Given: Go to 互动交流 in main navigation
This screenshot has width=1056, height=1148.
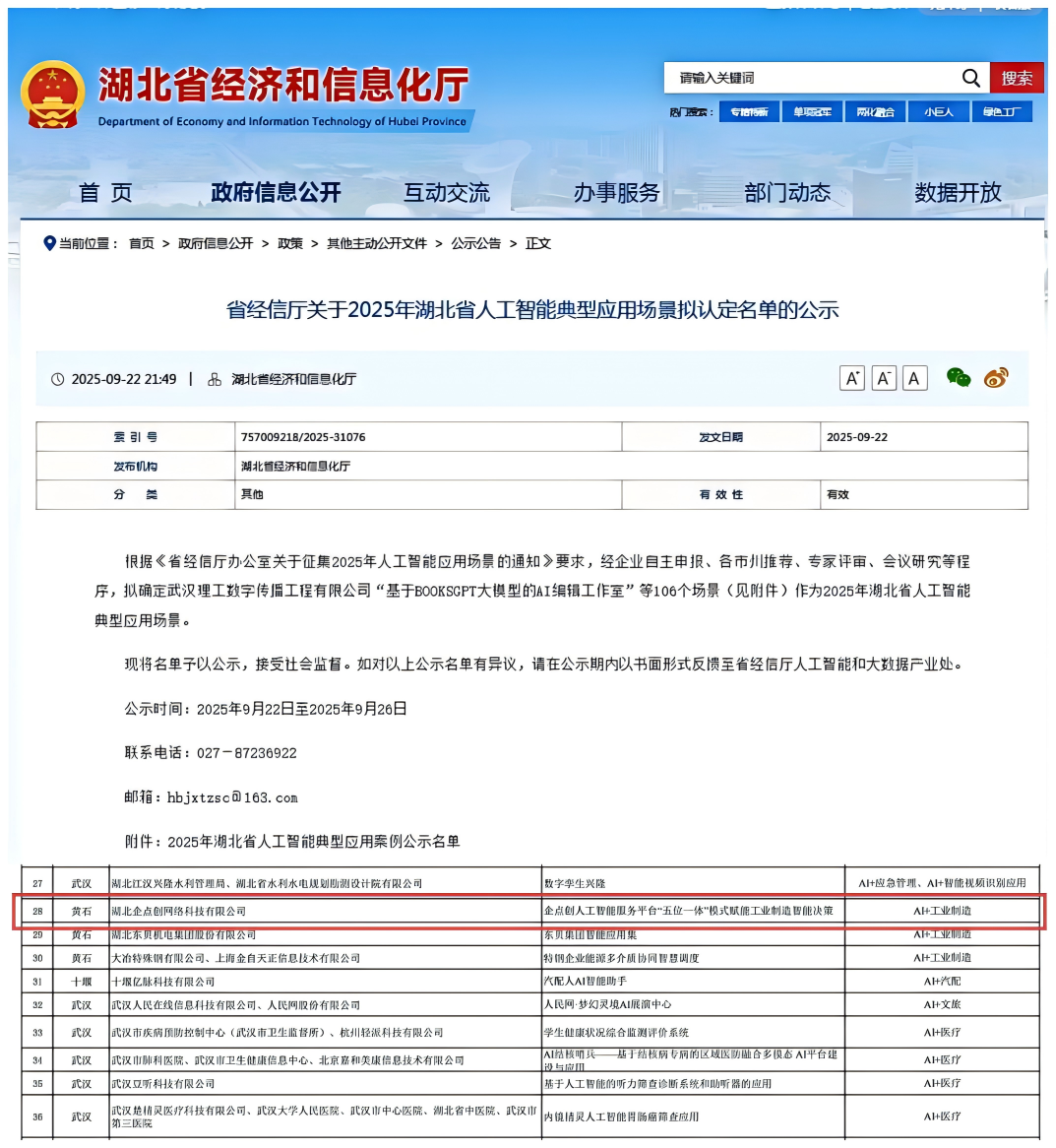Looking at the screenshot, I should (446, 192).
